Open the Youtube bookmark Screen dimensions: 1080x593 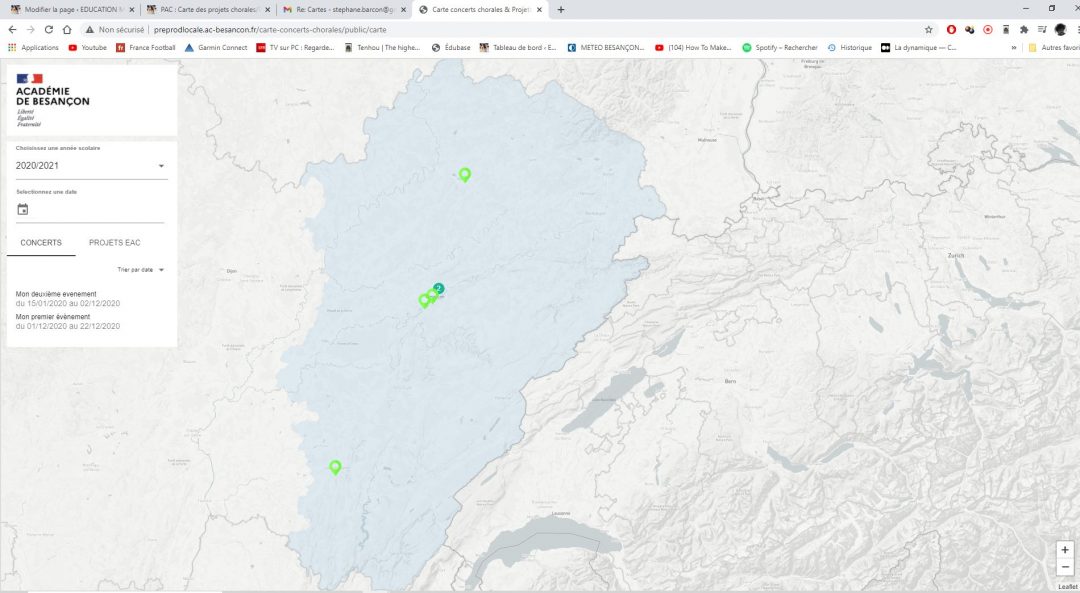[x=87, y=48]
